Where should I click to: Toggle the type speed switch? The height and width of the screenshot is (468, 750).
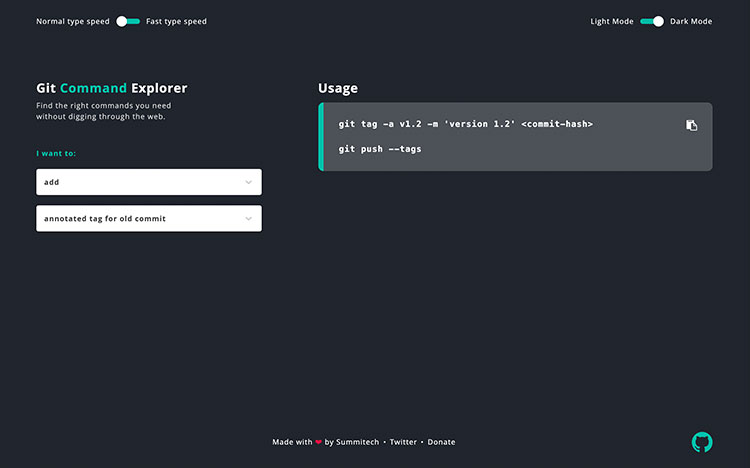pyautogui.click(x=128, y=21)
